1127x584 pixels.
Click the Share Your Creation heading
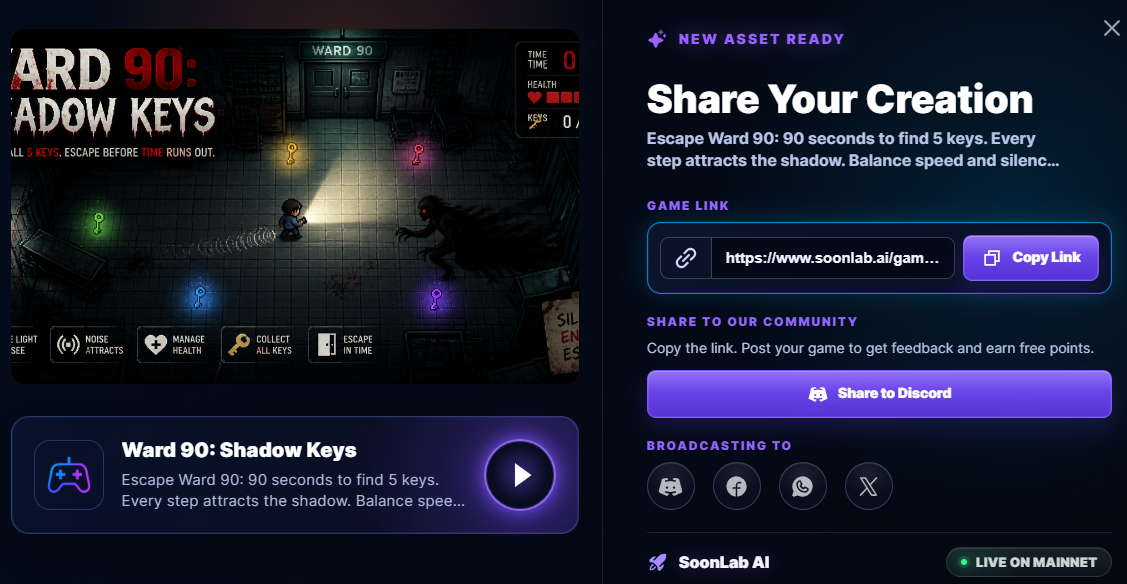point(840,99)
